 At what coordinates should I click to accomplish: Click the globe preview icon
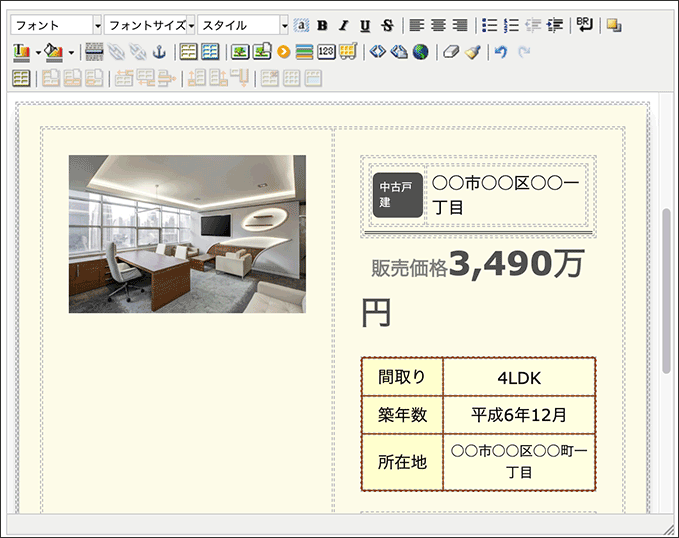coord(420,52)
